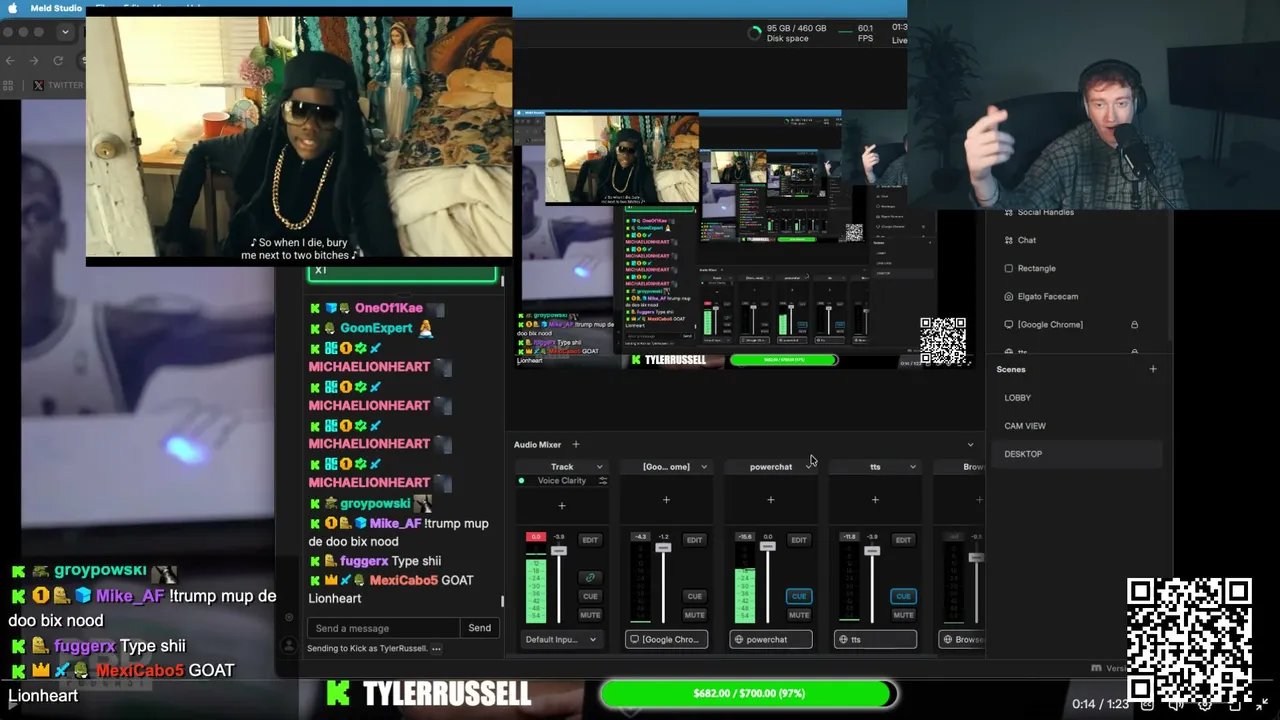This screenshot has width=1280, height=720.
Task: Toggle the Voice Clarity effect indicator
Action: 521,481
